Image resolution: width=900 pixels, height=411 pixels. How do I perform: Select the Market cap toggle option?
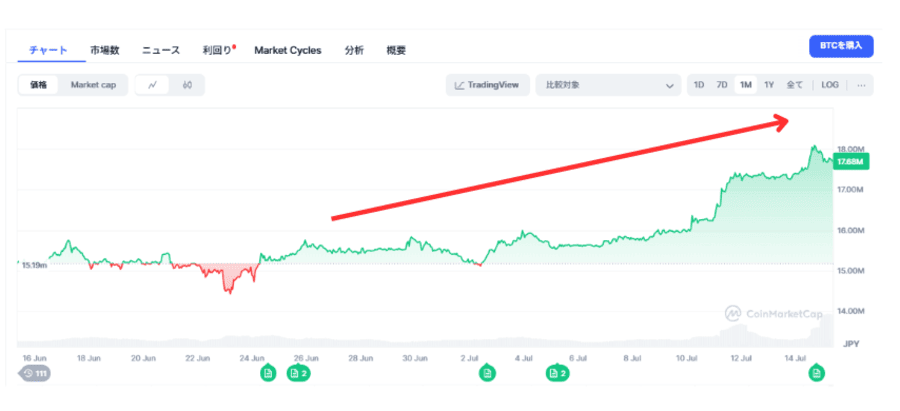(x=93, y=85)
